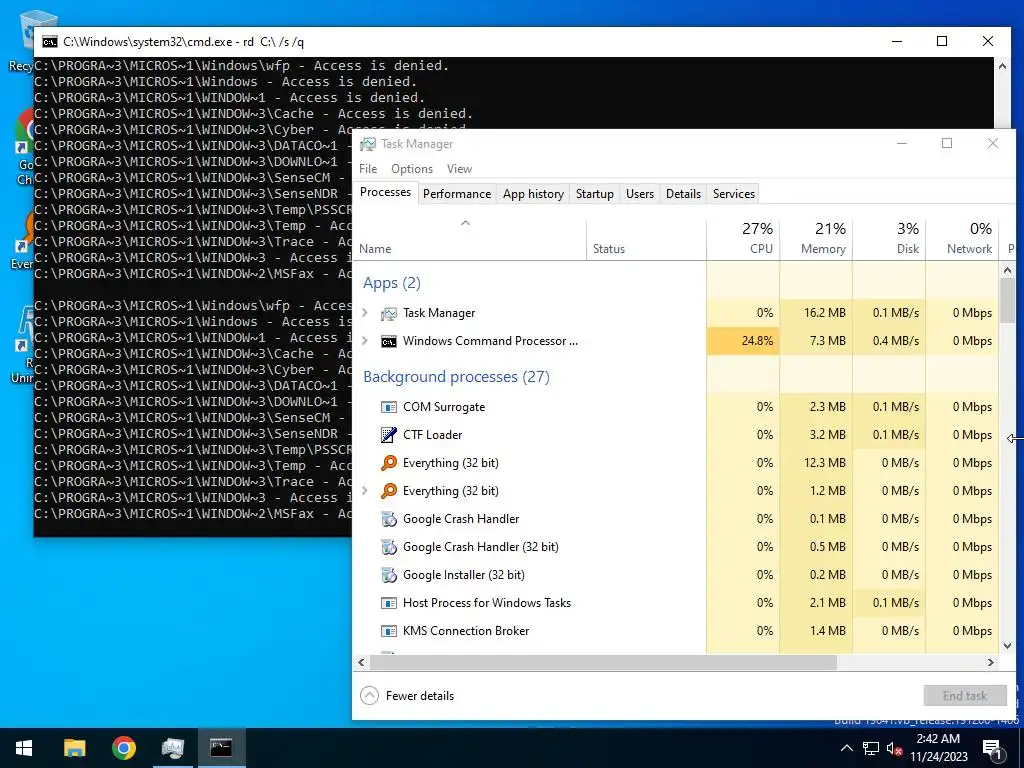Viewport: 1024px width, 768px height.
Task: Click the End task button
Action: 965,696
